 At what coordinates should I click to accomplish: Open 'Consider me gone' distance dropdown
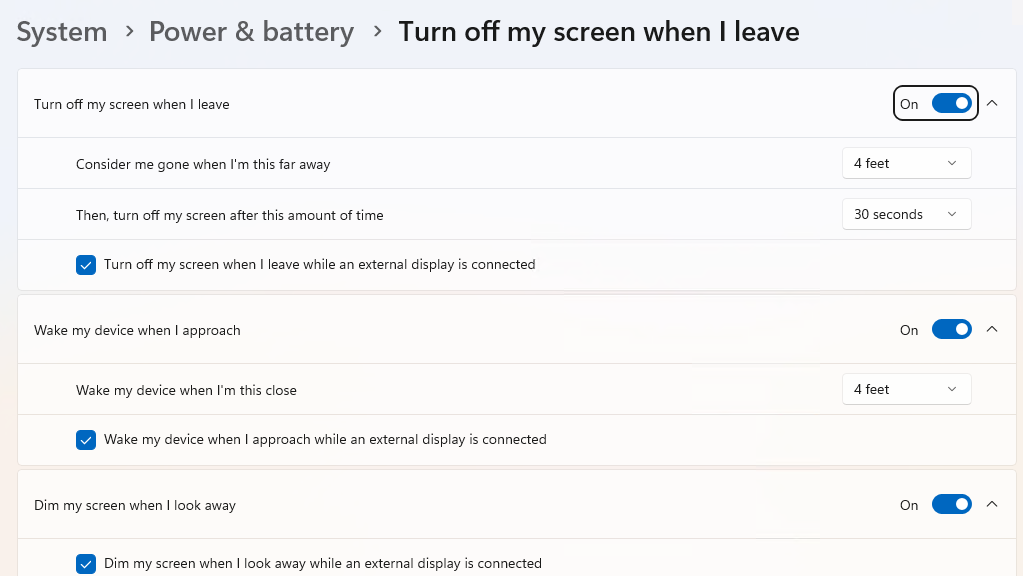[906, 163]
